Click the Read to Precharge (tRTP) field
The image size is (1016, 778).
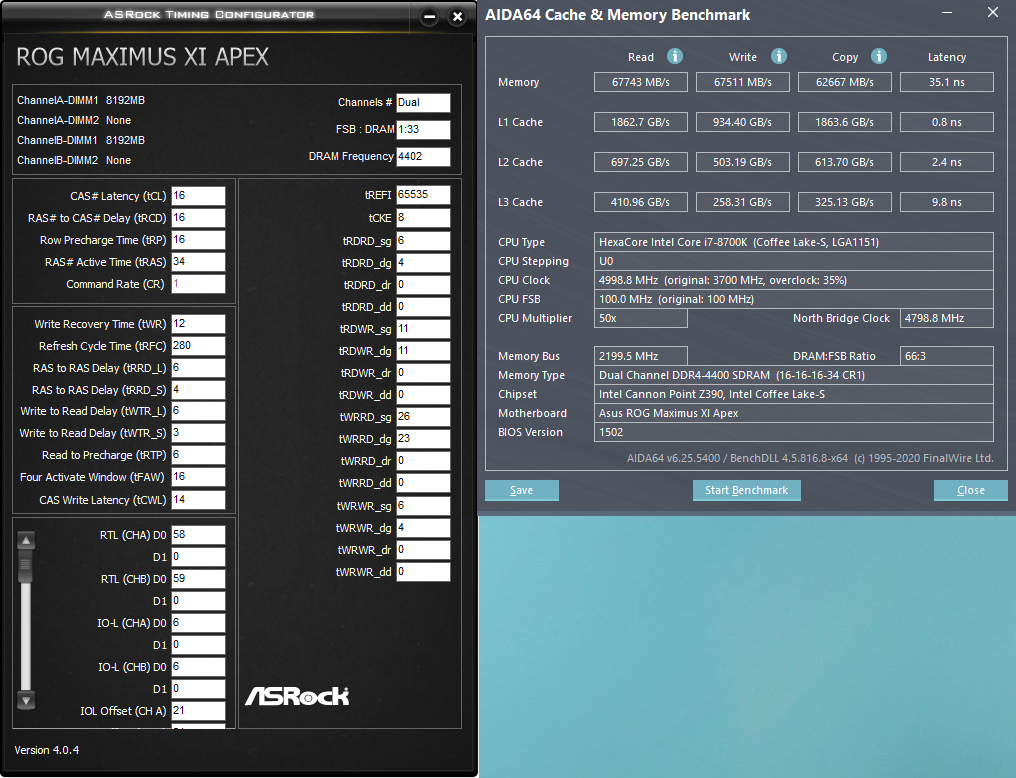[198, 455]
